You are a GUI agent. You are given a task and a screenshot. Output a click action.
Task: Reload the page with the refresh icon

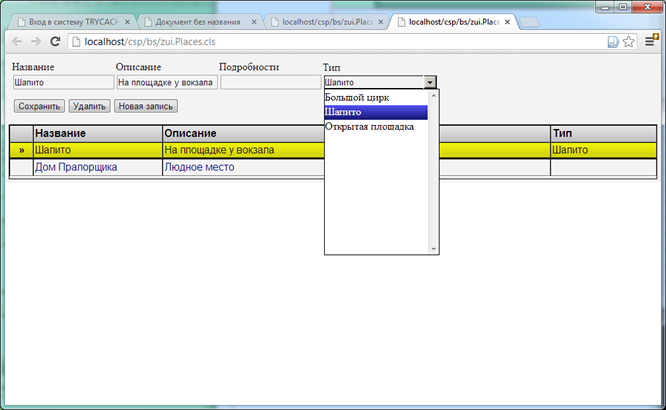point(55,41)
